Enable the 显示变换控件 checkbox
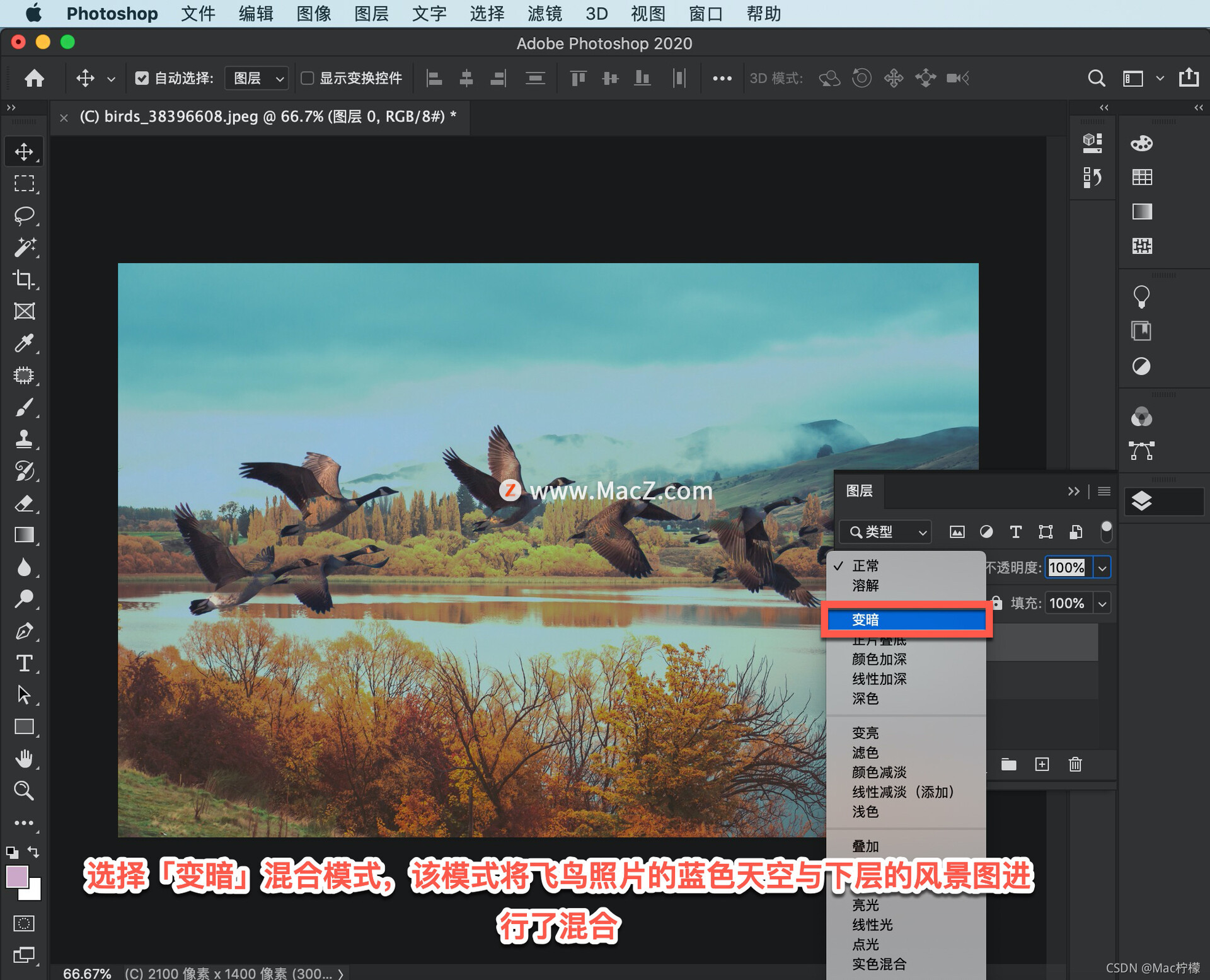This screenshot has width=1210, height=980. (307, 78)
